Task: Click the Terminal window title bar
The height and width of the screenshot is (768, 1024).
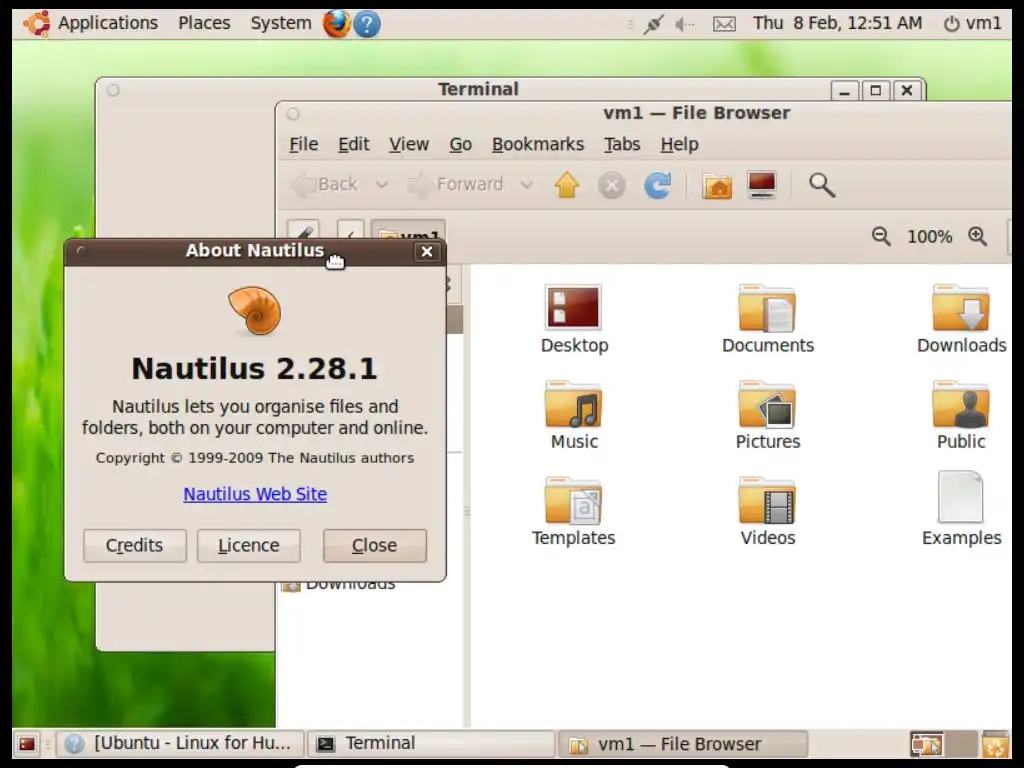Action: tap(478, 89)
